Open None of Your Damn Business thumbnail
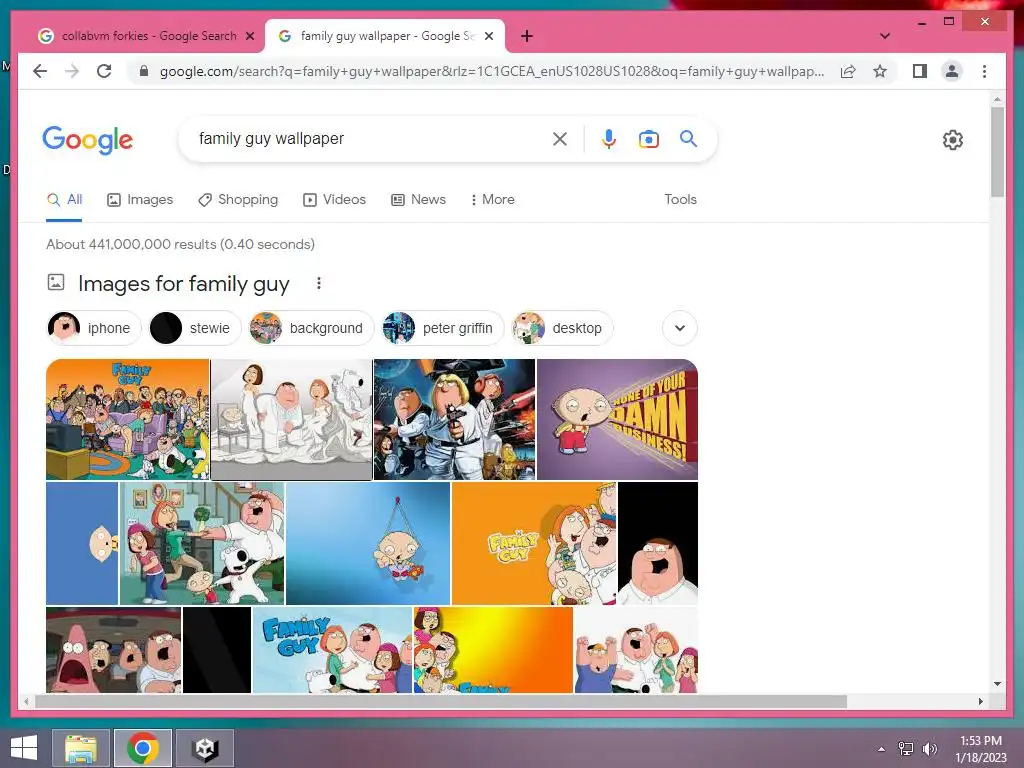This screenshot has width=1024, height=768. [x=617, y=419]
